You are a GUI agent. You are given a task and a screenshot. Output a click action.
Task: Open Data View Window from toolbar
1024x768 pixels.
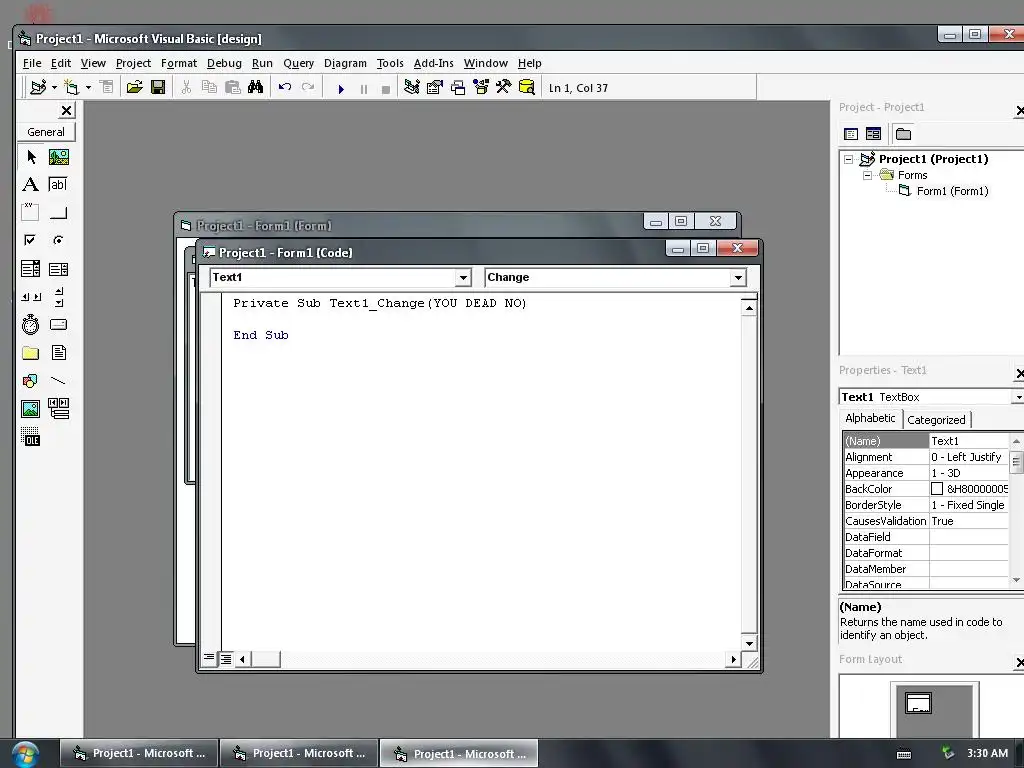pos(526,87)
